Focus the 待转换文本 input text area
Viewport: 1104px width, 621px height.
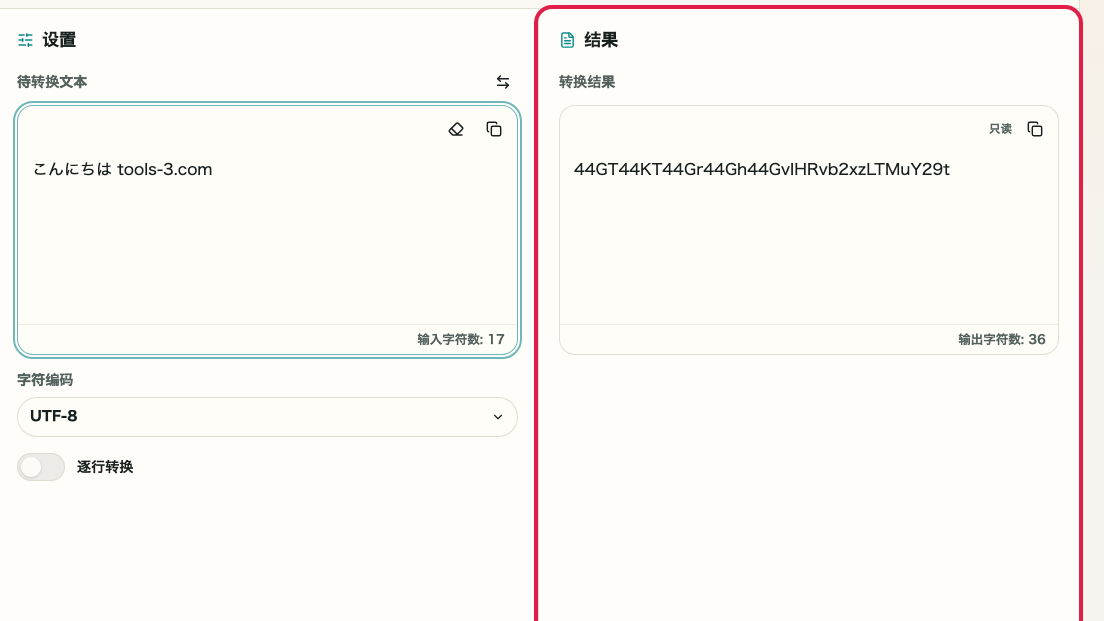click(x=268, y=232)
